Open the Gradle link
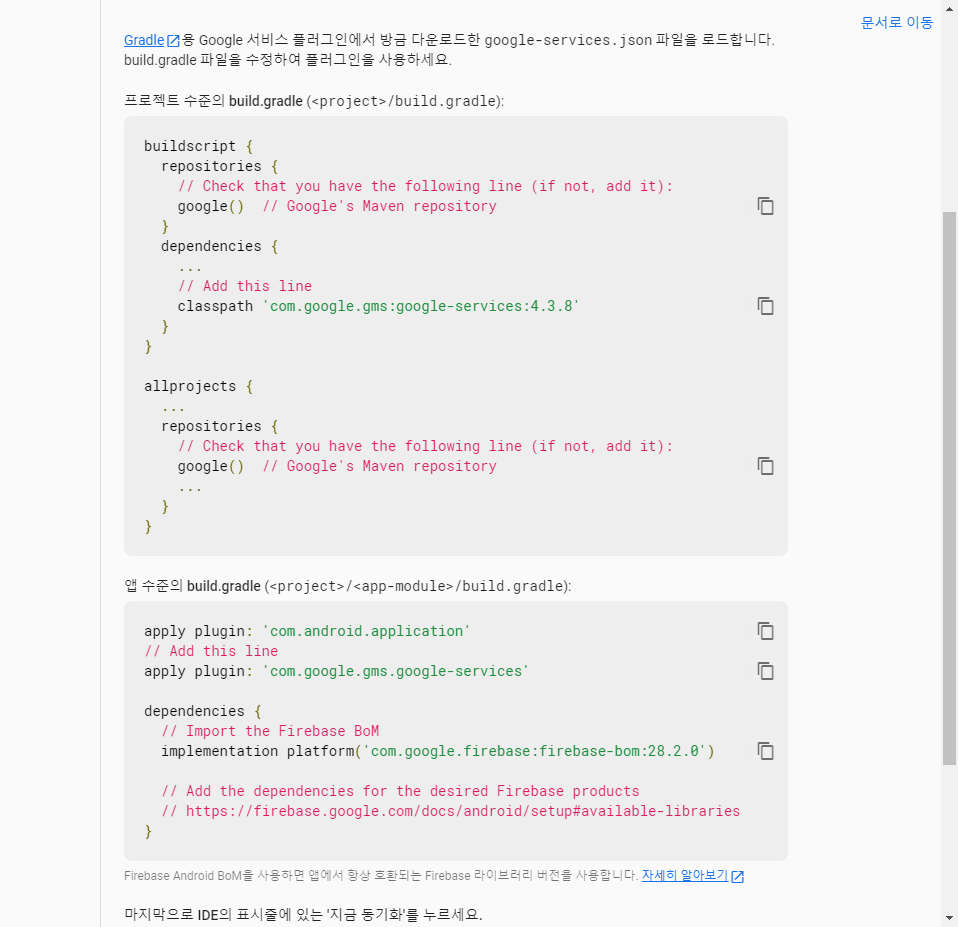 point(144,40)
